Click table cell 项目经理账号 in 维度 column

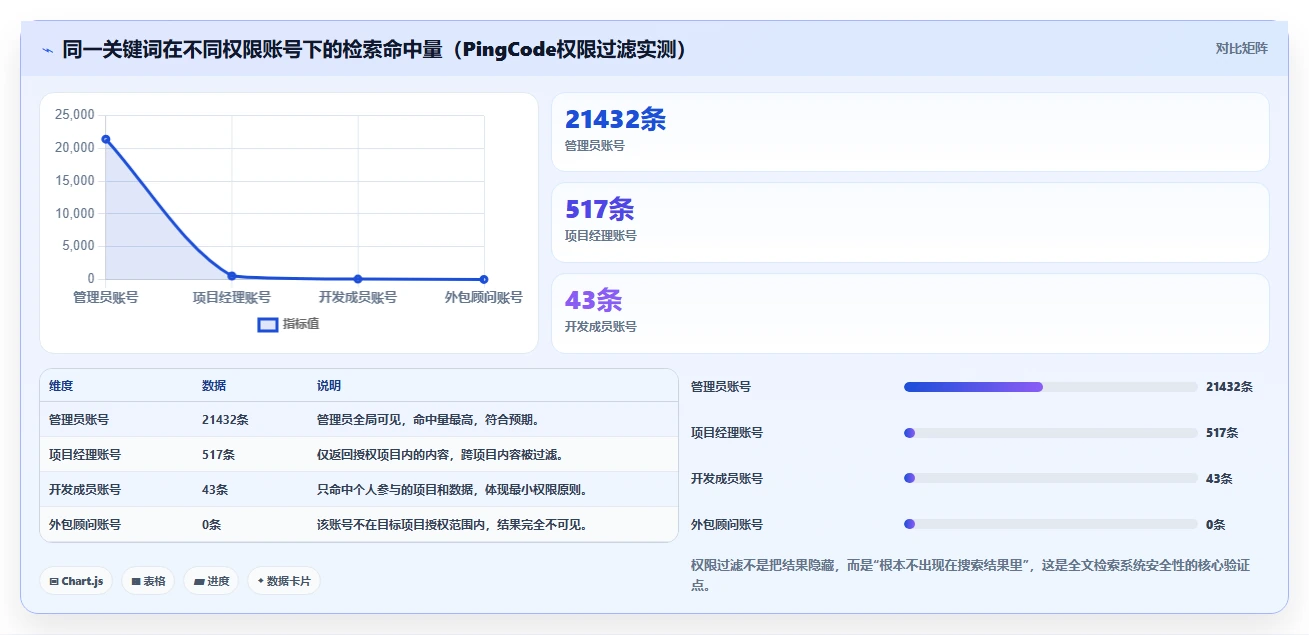[x=85, y=455]
